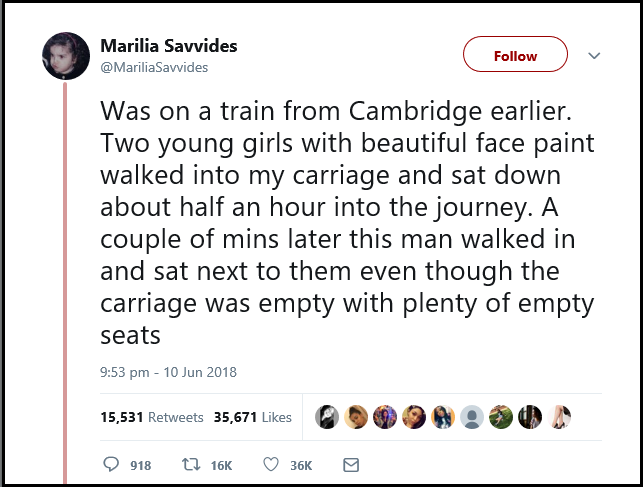This screenshot has width=643, height=487.
Task: Click the second liker avatar in the row
Action: (356, 417)
